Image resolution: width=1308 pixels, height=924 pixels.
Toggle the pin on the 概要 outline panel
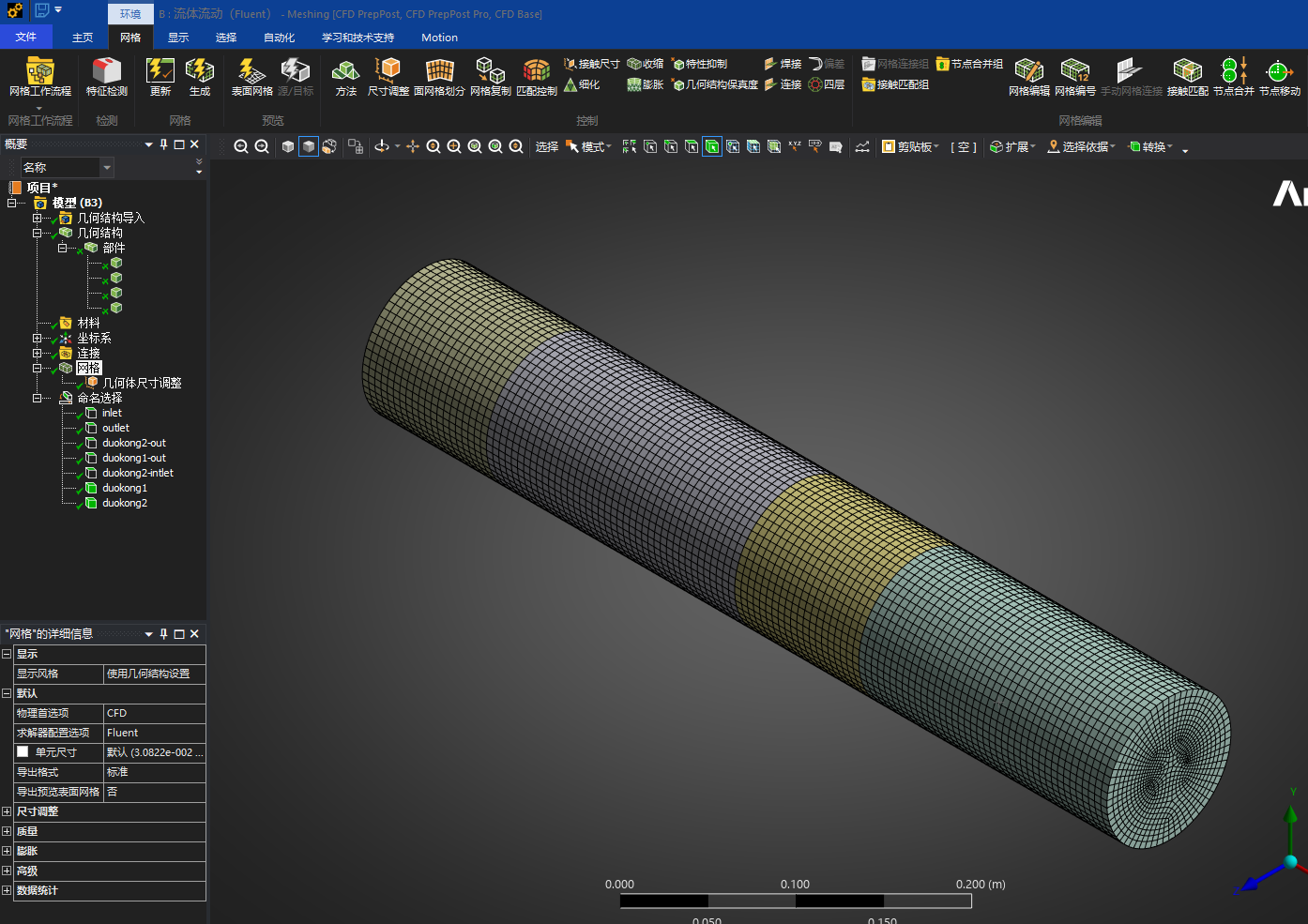[x=164, y=144]
